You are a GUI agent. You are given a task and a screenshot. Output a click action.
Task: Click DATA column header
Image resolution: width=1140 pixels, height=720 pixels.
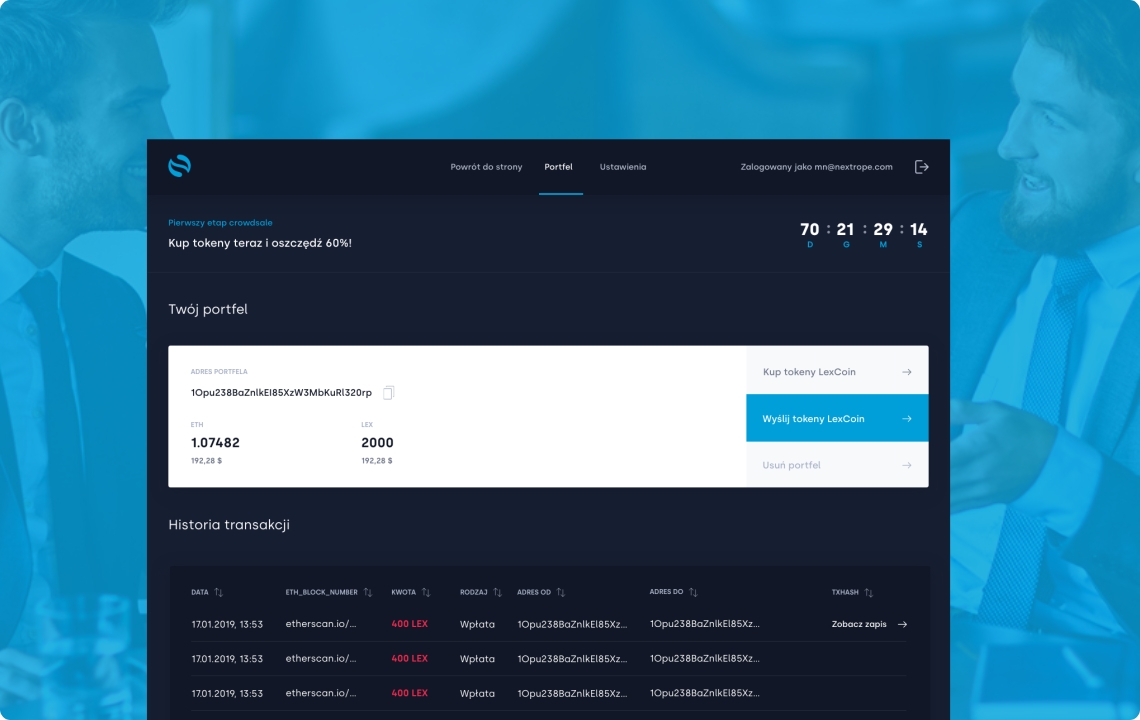click(200, 592)
